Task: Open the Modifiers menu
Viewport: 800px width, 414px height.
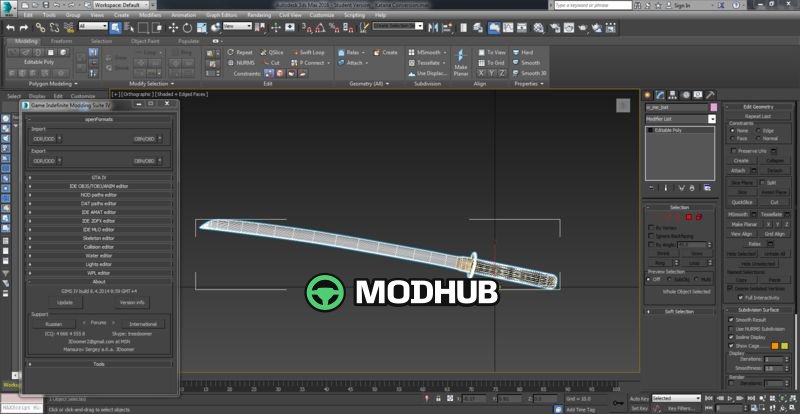Action: click(150, 15)
